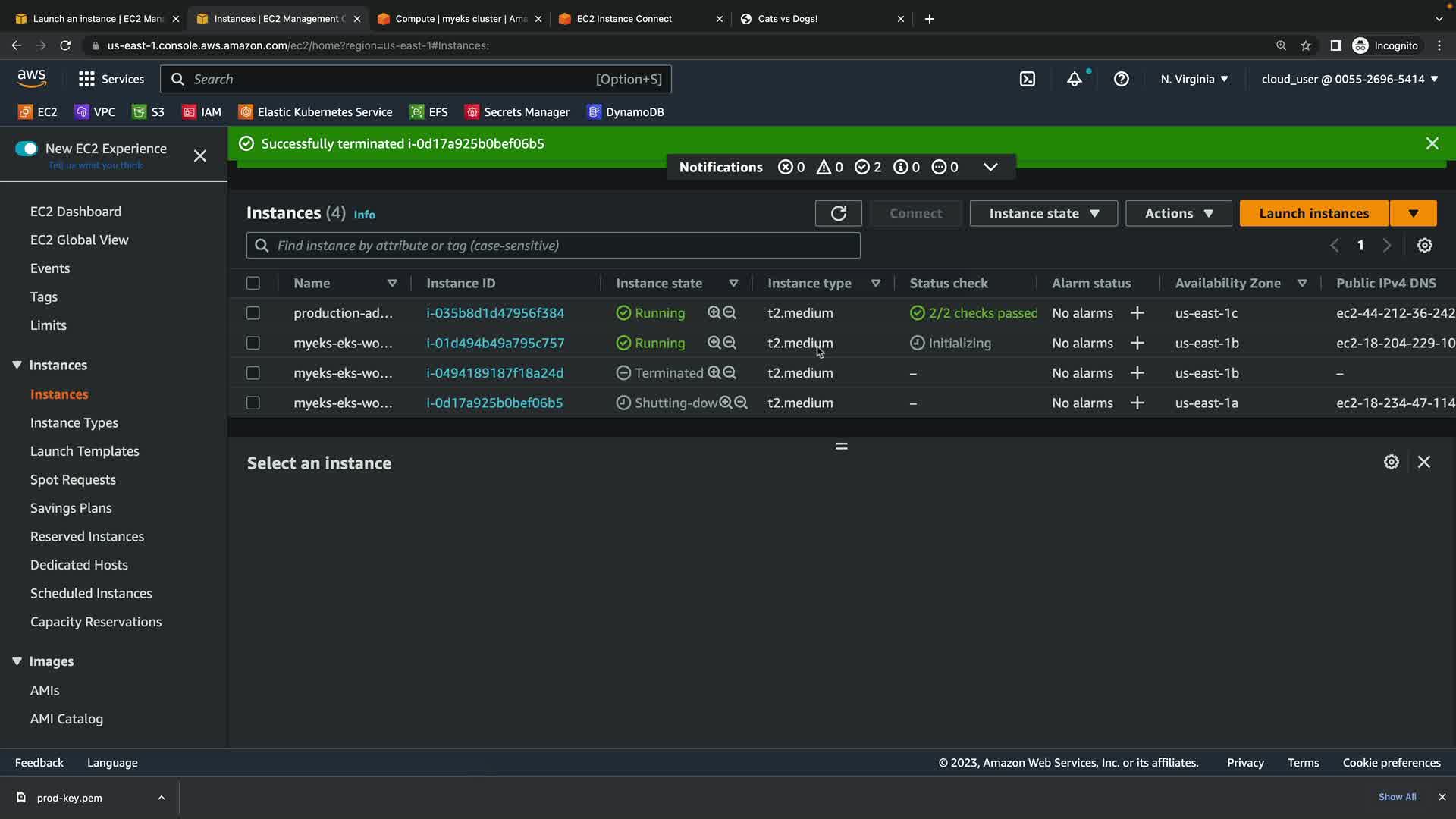Open the S3 shortcut in favorites bar
Image resolution: width=1456 pixels, height=819 pixels.
(149, 112)
